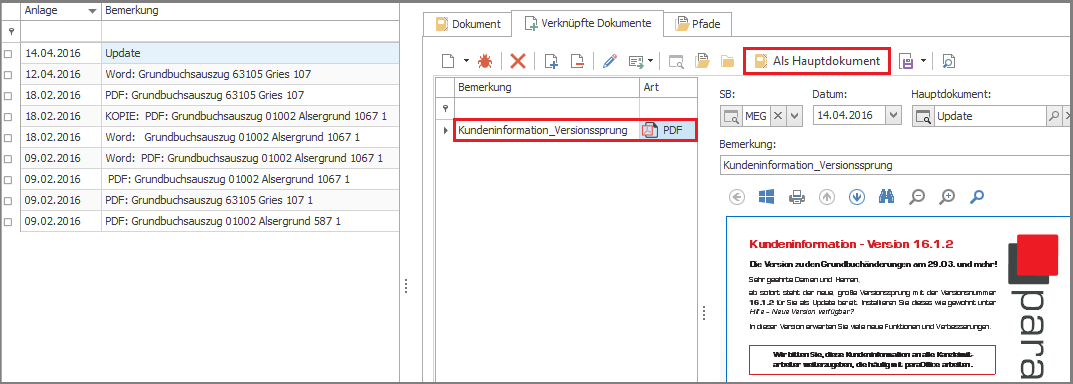
Task: Open the Hauptdokument lookup window icon
Action: (923, 116)
